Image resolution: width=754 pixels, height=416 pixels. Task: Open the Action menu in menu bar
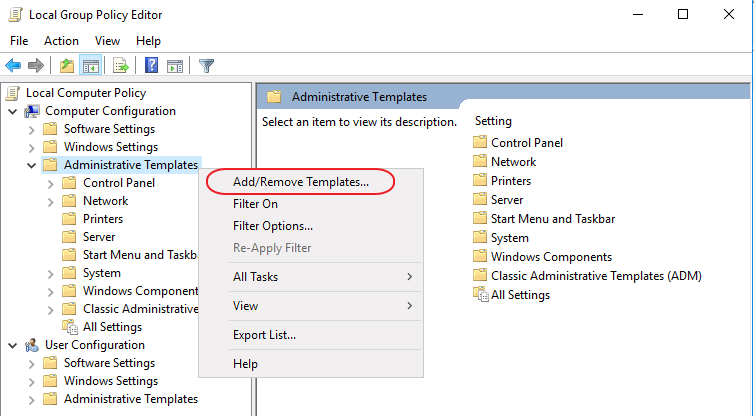[x=61, y=41]
